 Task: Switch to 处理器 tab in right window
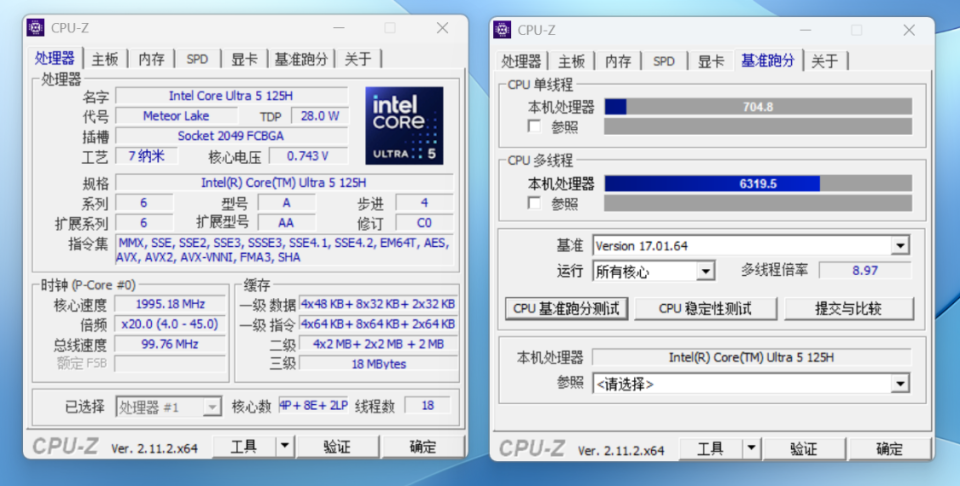point(521,61)
